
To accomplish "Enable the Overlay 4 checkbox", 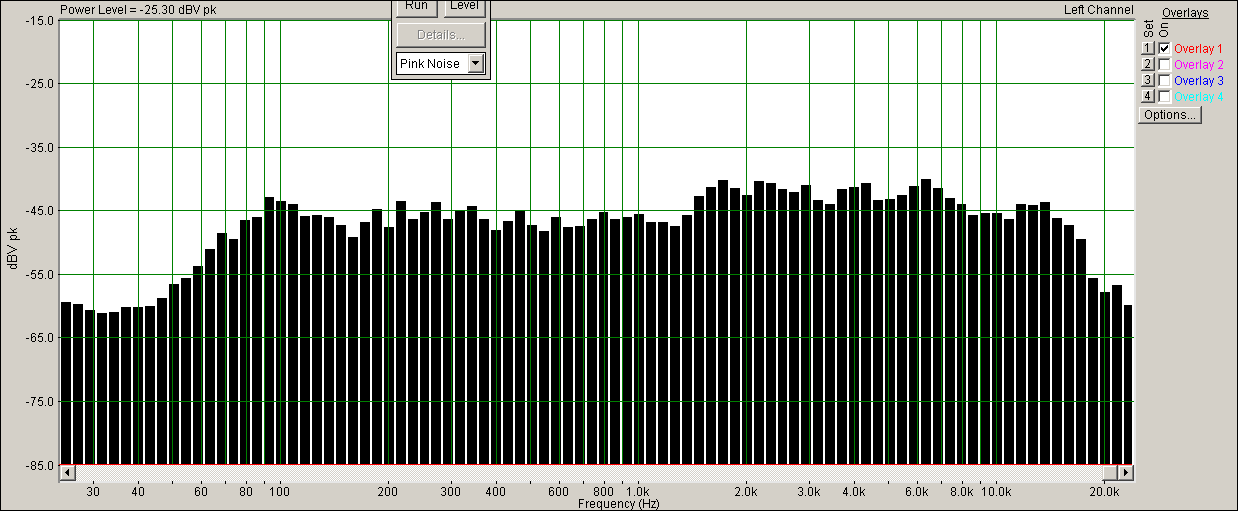I will (1164, 97).
